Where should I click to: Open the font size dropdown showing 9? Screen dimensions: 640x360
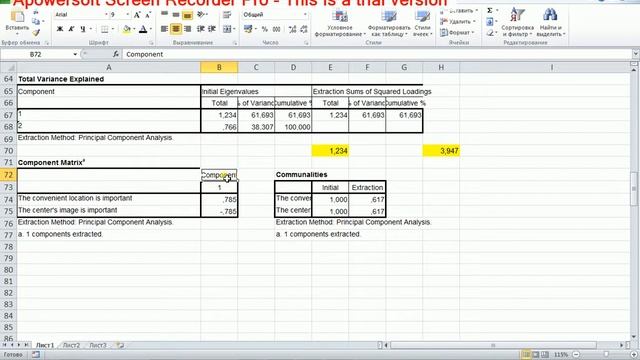click(x=127, y=15)
